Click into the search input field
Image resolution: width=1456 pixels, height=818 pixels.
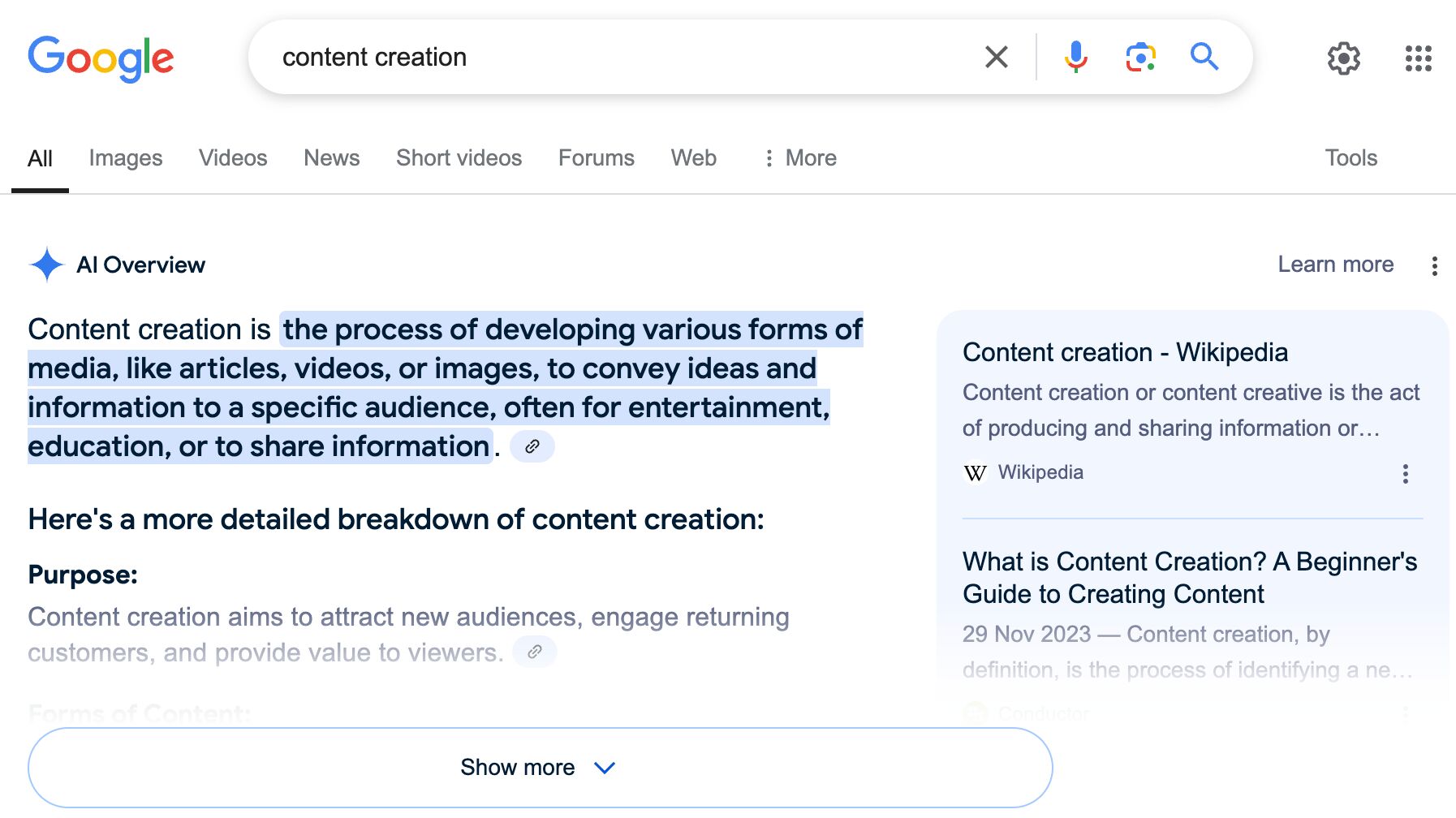pyautogui.click(x=617, y=58)
